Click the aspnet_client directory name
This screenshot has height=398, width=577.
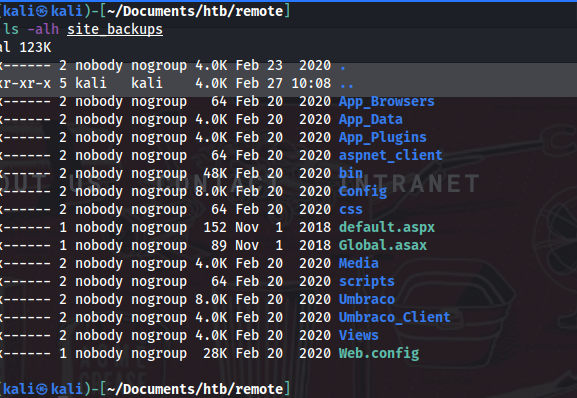click(x=390, y=156)
